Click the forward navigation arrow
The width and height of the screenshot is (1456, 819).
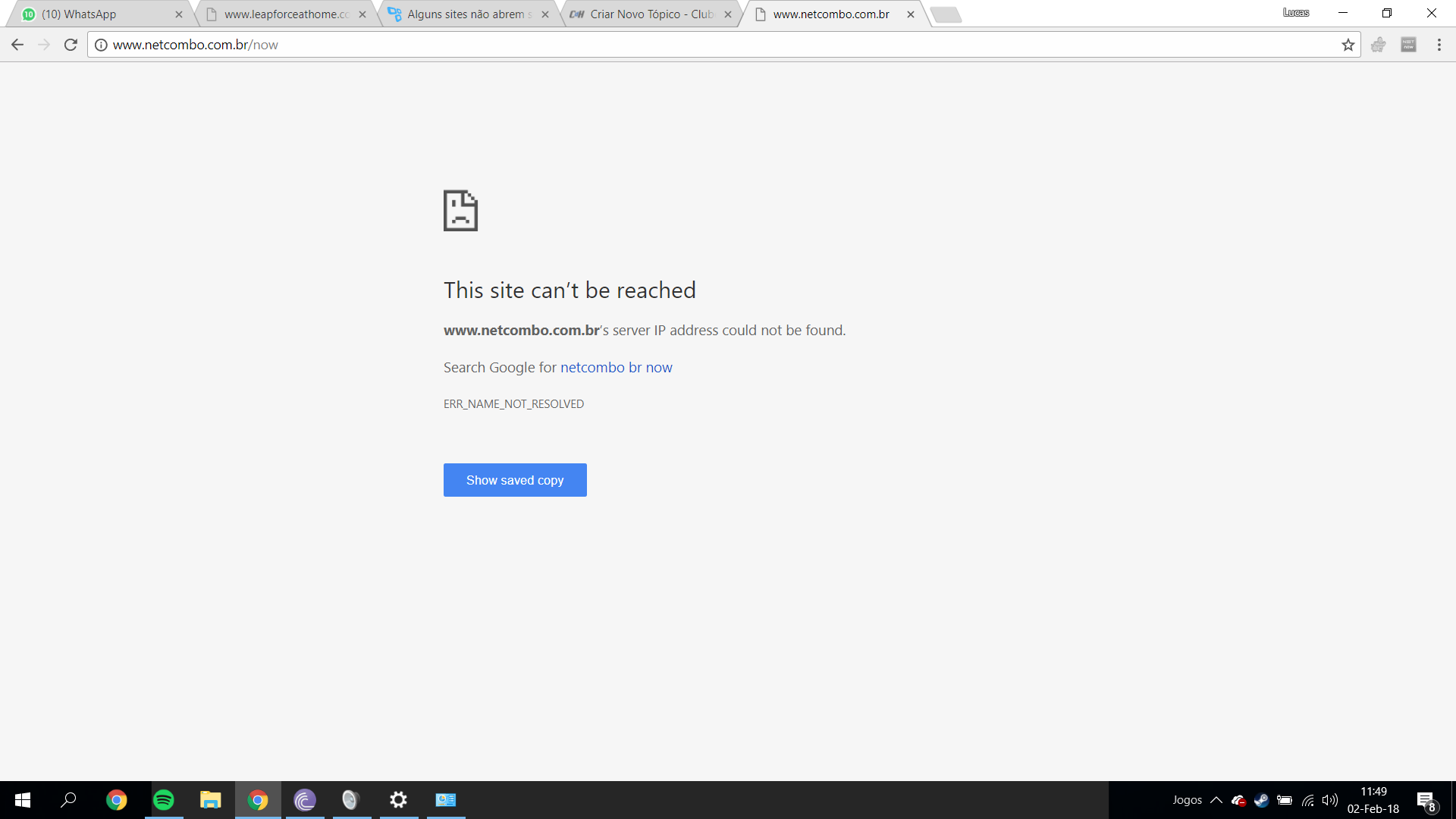point(44,45)
